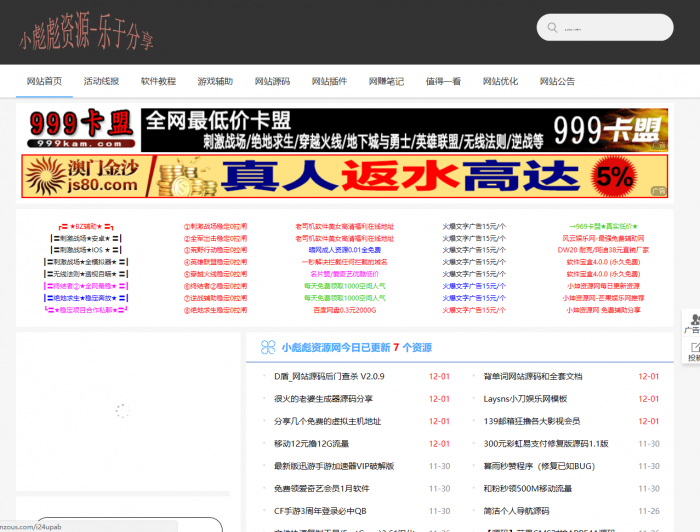The image size is (700, 532).
Task: Click the 小彪彪资源 site logo
Action: [86, 38]
